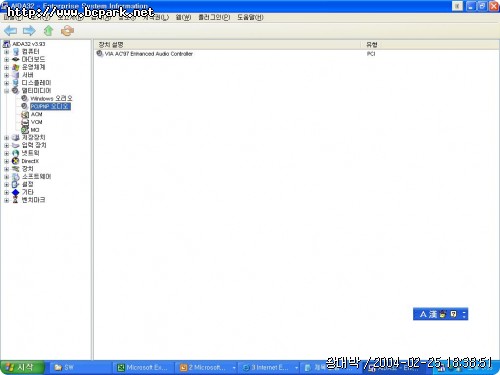Click the orange Refresh toolbar icon
Viewport: 500px width, 375px height.
click(x=67, y=31)
